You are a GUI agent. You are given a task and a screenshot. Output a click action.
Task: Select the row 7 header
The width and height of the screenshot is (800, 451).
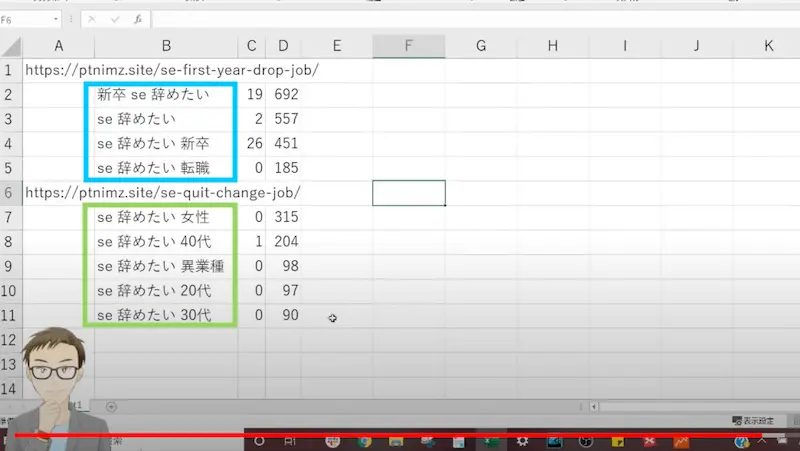click(x=11, y=217)
